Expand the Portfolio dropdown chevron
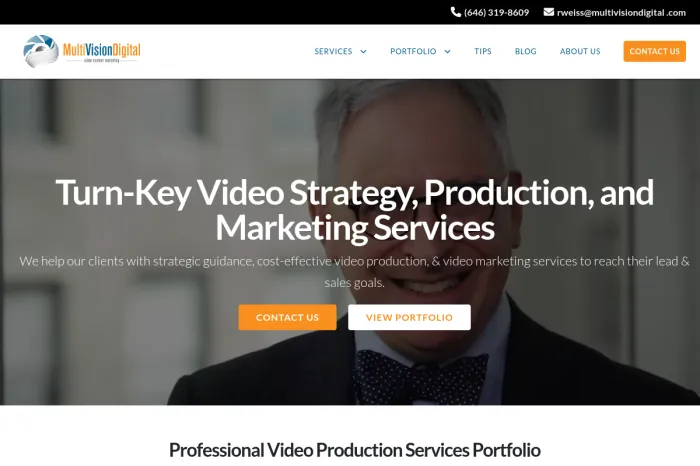The width and height of the screenshot is (700, 466). (447, 51)
